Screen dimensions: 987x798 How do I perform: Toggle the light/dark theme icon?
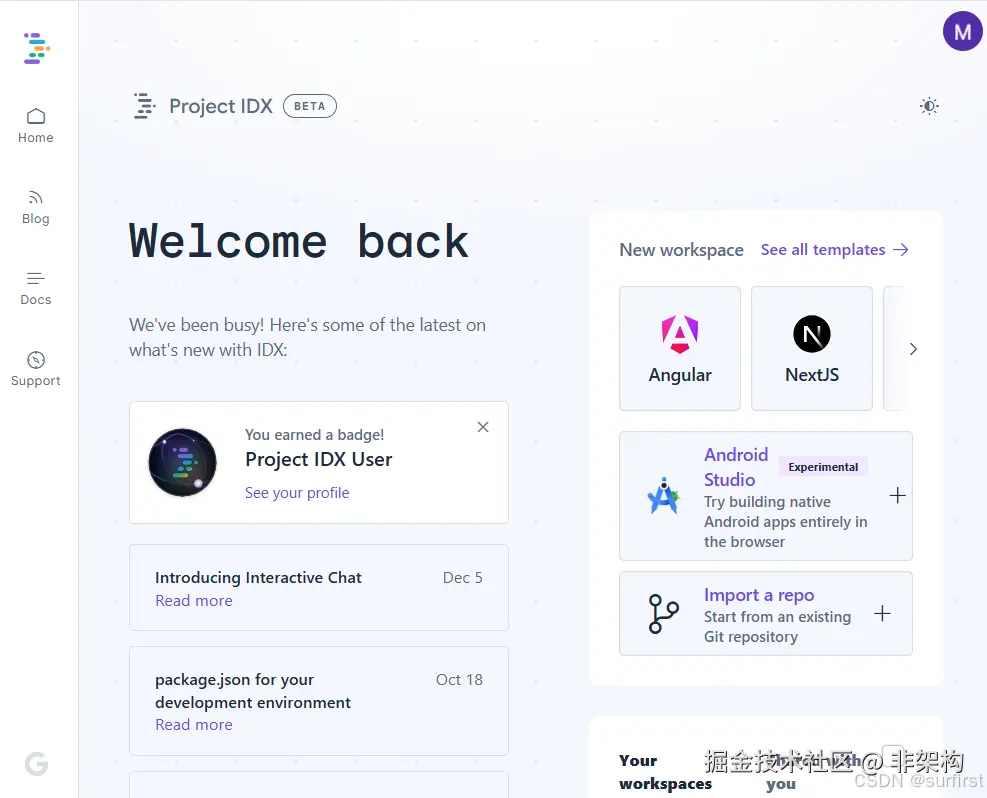[x=929, y=106]
